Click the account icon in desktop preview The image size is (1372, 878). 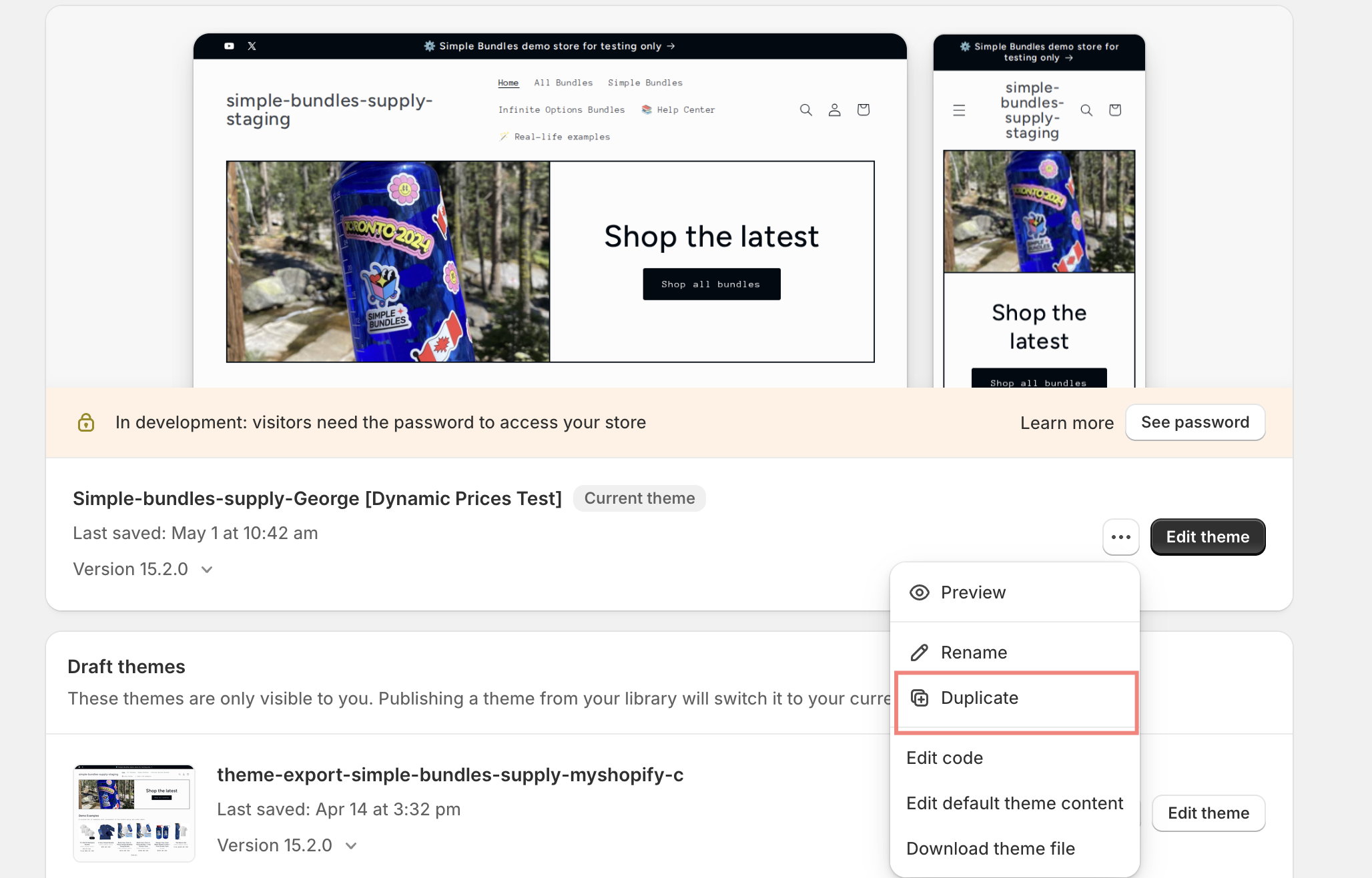(834, 109)
